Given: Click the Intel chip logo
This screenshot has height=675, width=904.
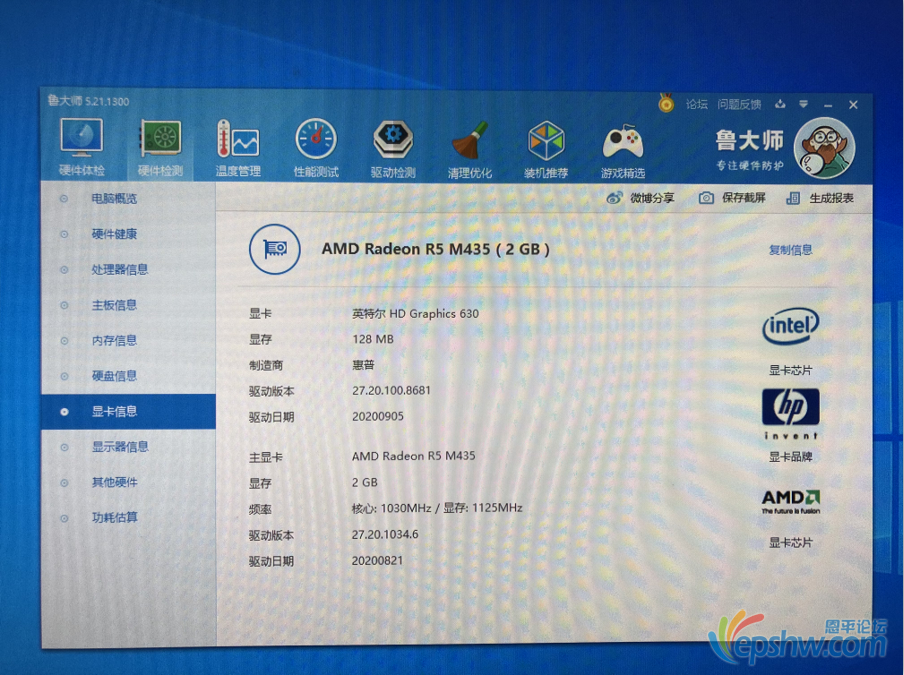Looking at the screenshot, I should coord(790,326).
